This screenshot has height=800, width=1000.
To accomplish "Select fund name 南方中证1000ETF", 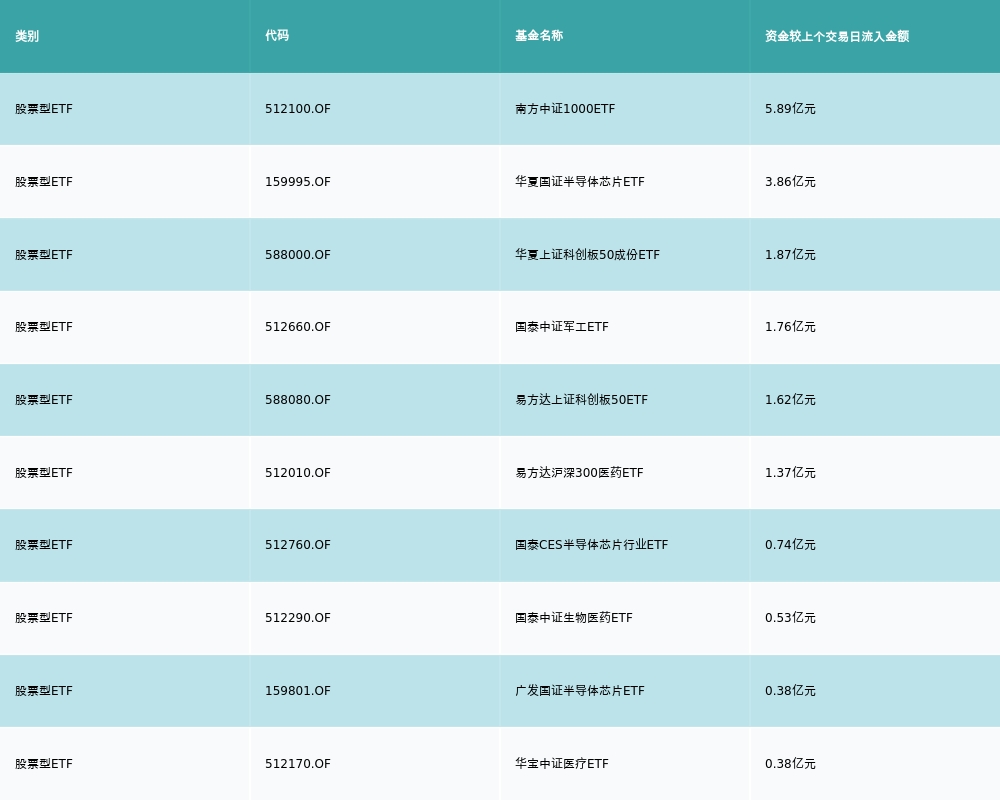I will (x=565, y=109).
